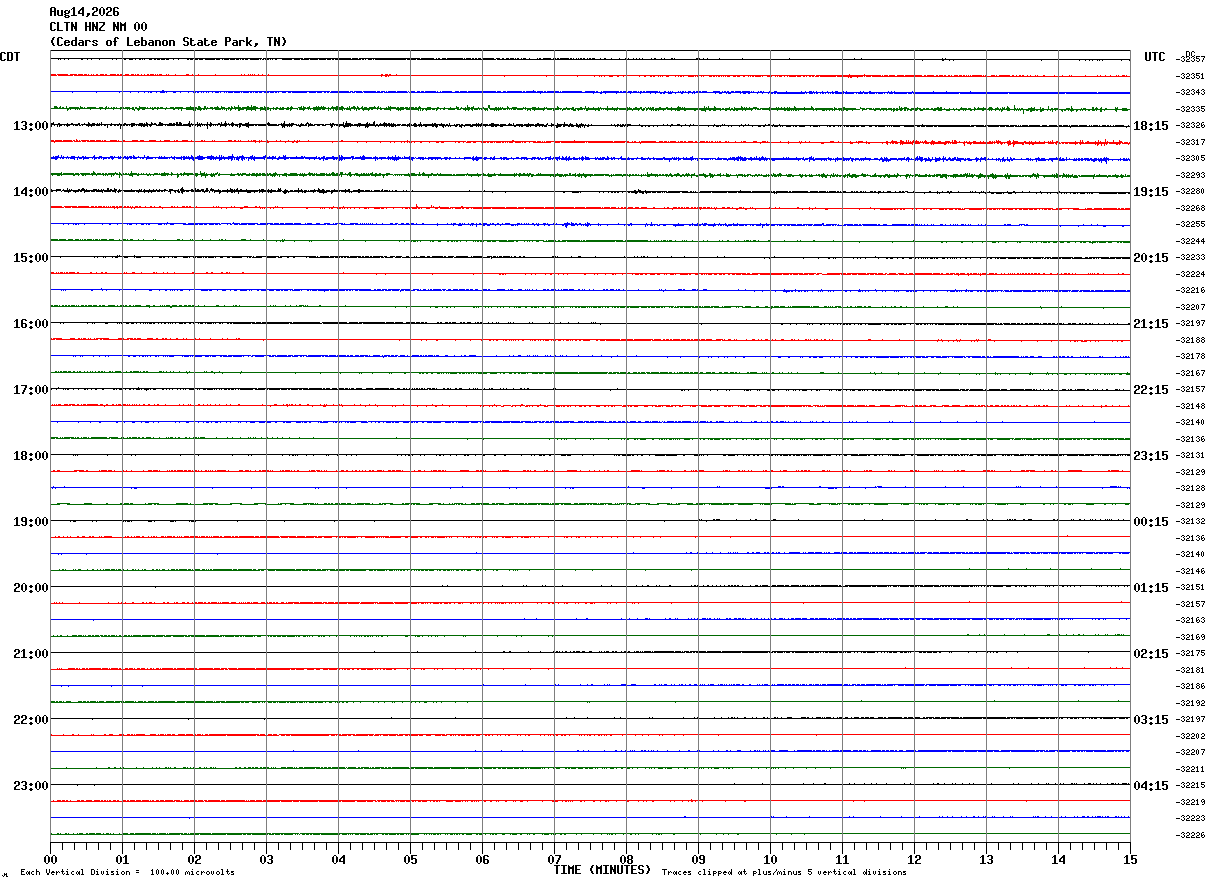Image resolution: width=1210 pixels, height=886 pixels.
Task: Click the Traces clipped at plus/minus 5 vertical divisions note
Action: pyautogui.click(x=784, y=873)
